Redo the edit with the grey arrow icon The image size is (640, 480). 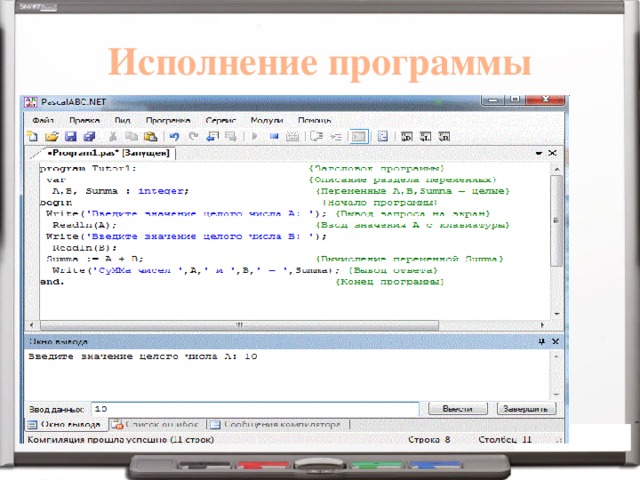point(193,136)
